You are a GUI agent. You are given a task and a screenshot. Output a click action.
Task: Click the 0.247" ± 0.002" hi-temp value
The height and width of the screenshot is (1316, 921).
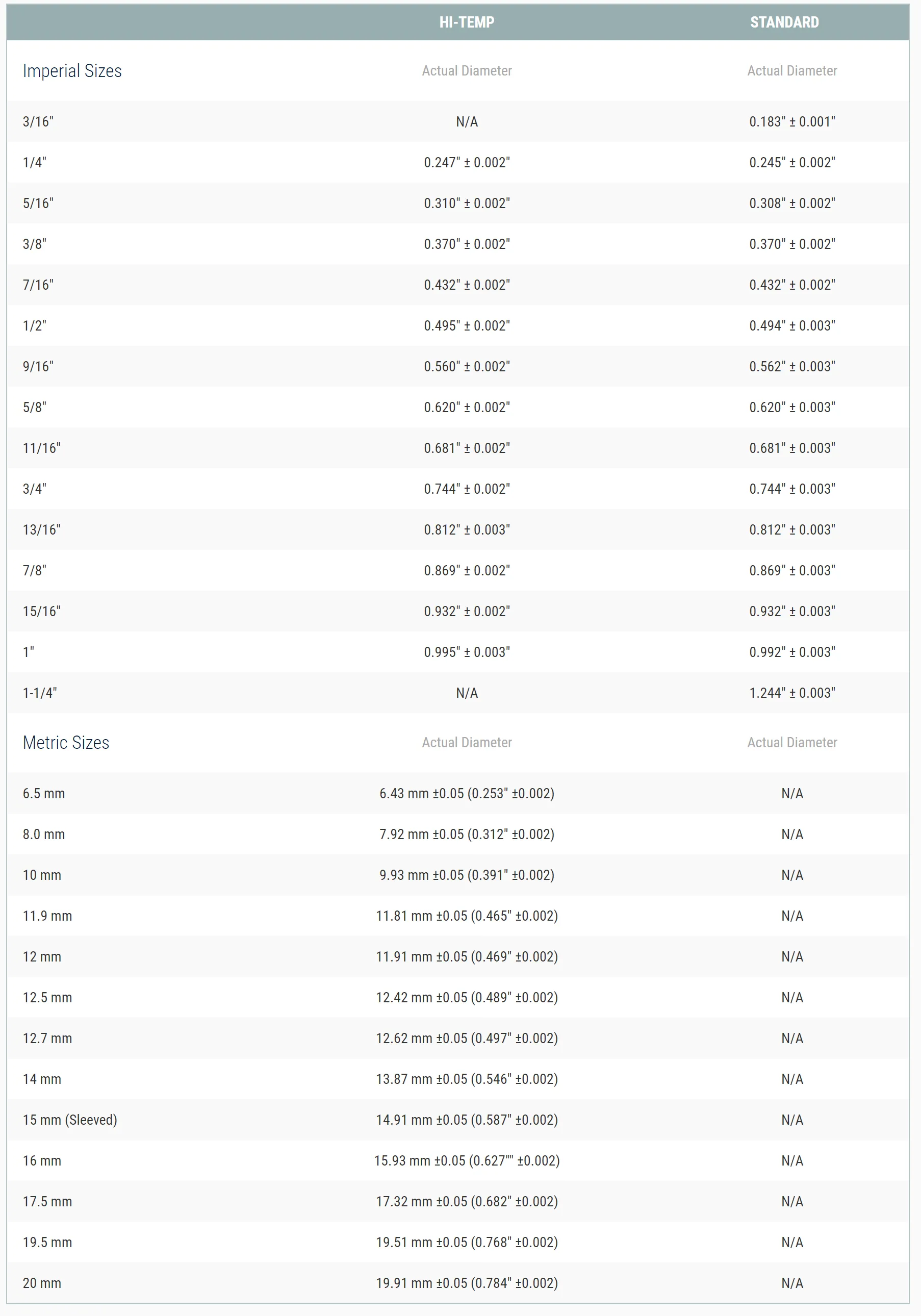click(467, 162)
